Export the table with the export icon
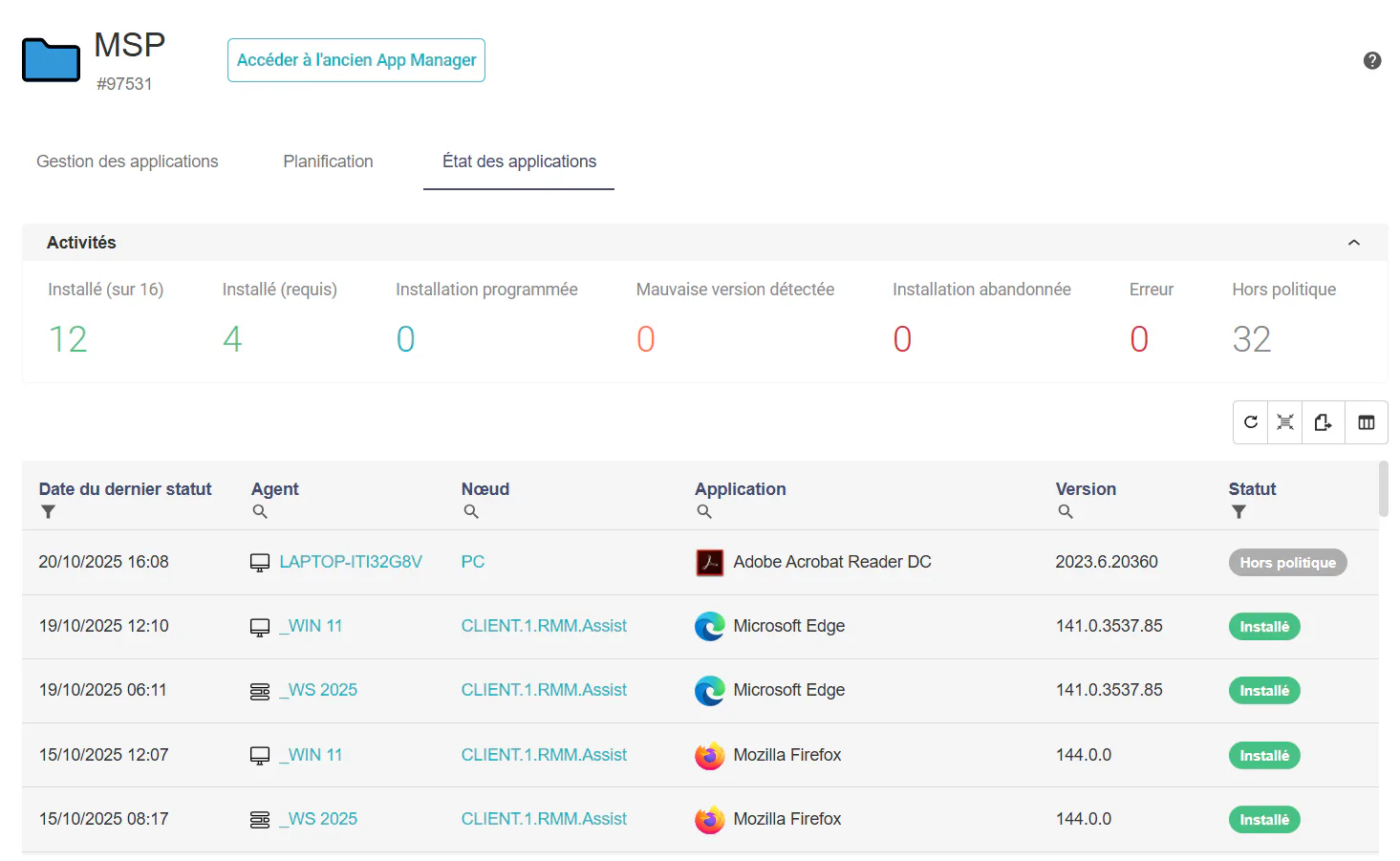Viewport: 1400px width, 861px height. click(1323, 422)
